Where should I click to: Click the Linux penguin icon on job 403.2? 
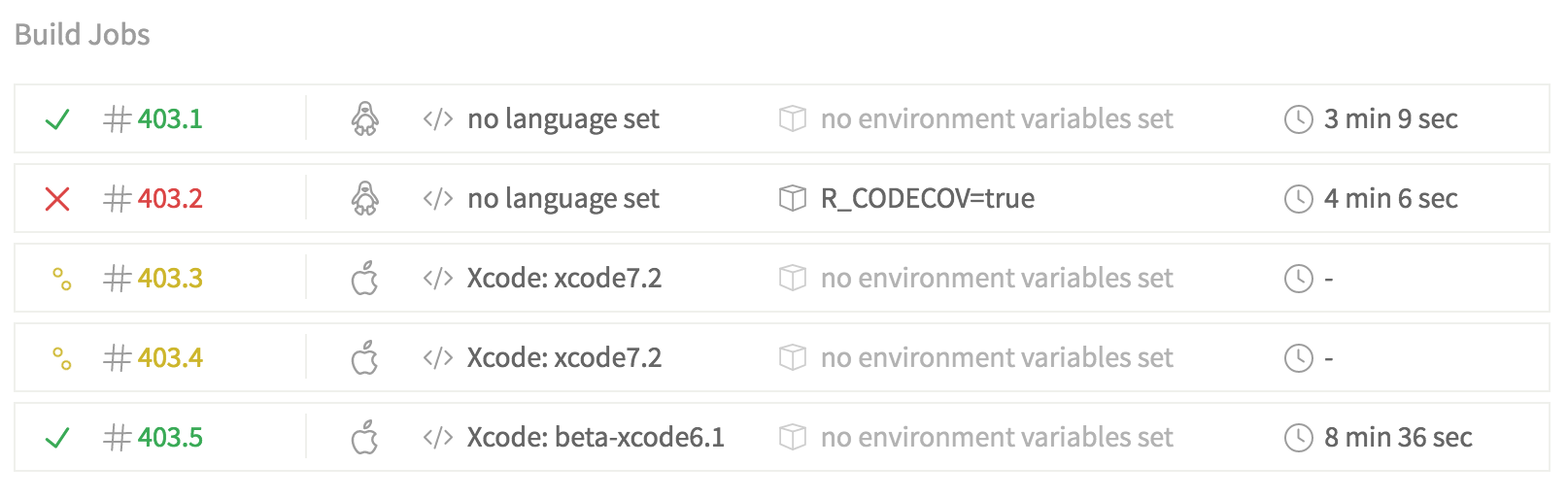[x=364, y=199]
